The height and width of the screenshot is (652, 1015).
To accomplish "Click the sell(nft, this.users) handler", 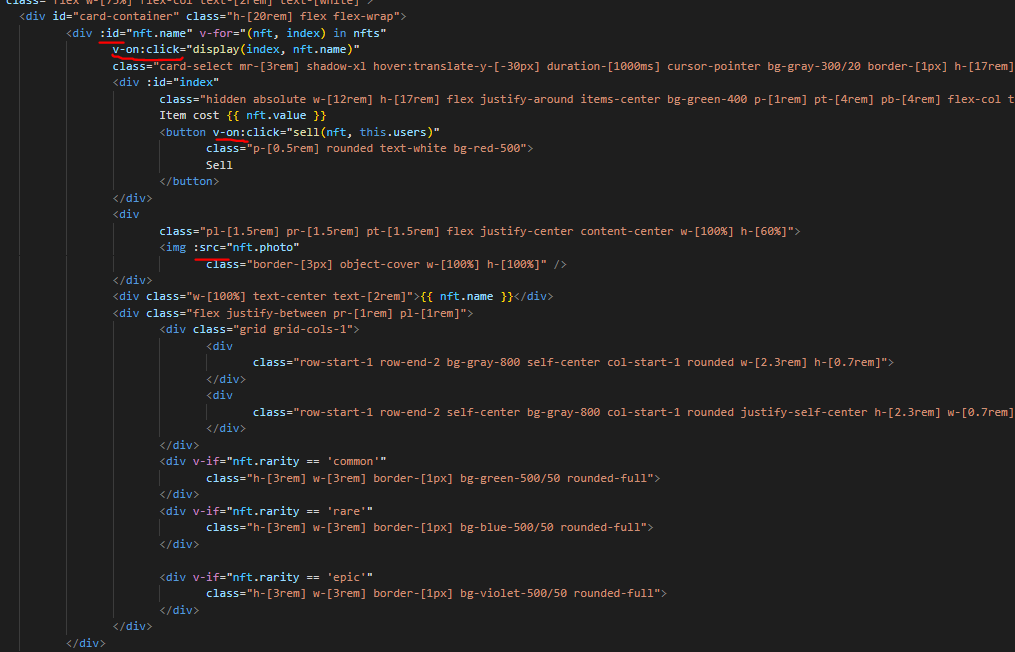I will pyautogui.click(x=362, y=132).
